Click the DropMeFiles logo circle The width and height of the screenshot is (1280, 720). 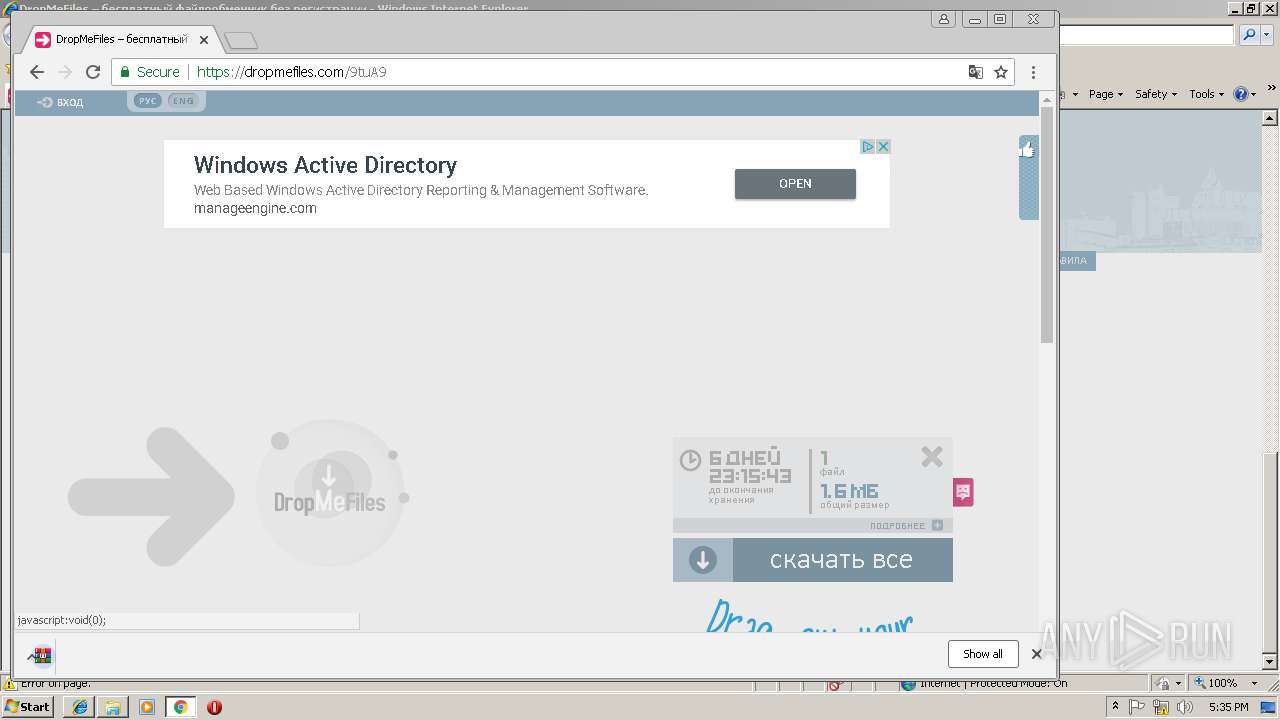click(330, 492)
